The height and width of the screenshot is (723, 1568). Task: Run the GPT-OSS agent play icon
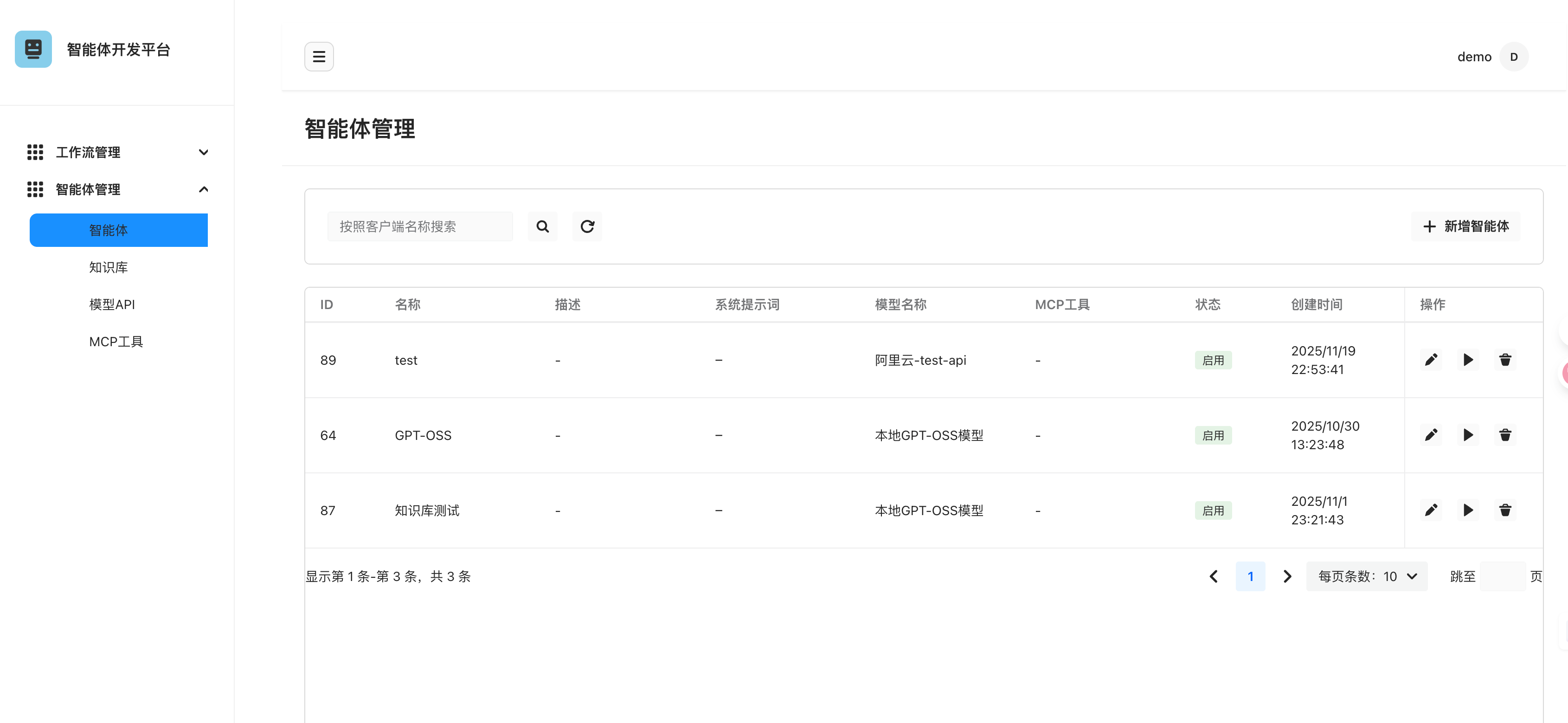tap(1468, 435)
